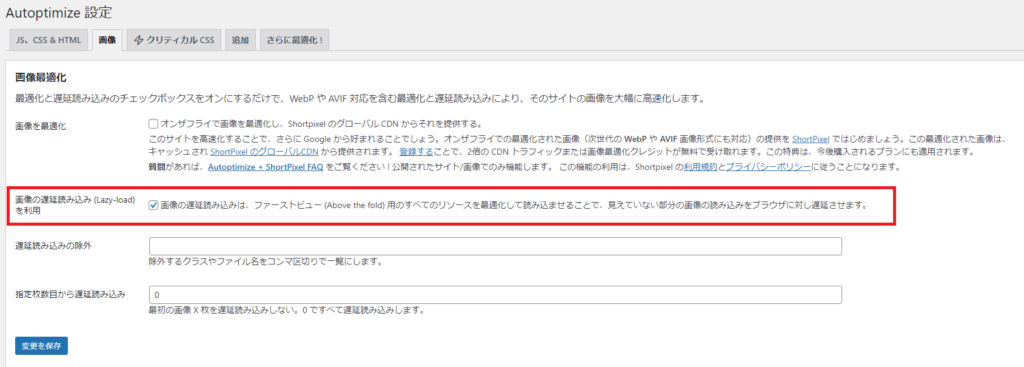Click the lightning icon on クリティカル CSS tab
This screenshot has width=1024, height=367.
coord(138,40)
